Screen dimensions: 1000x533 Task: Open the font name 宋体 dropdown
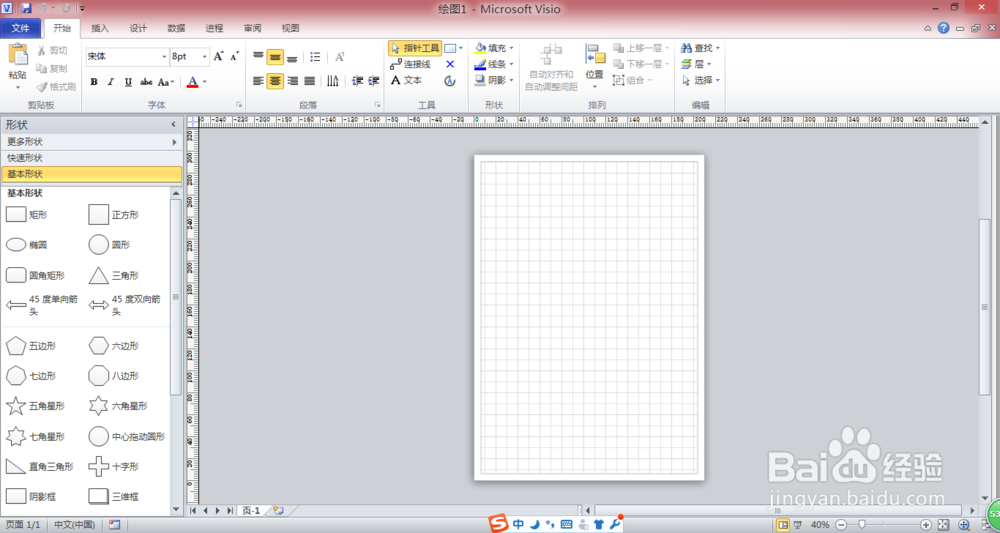point(164,57)
